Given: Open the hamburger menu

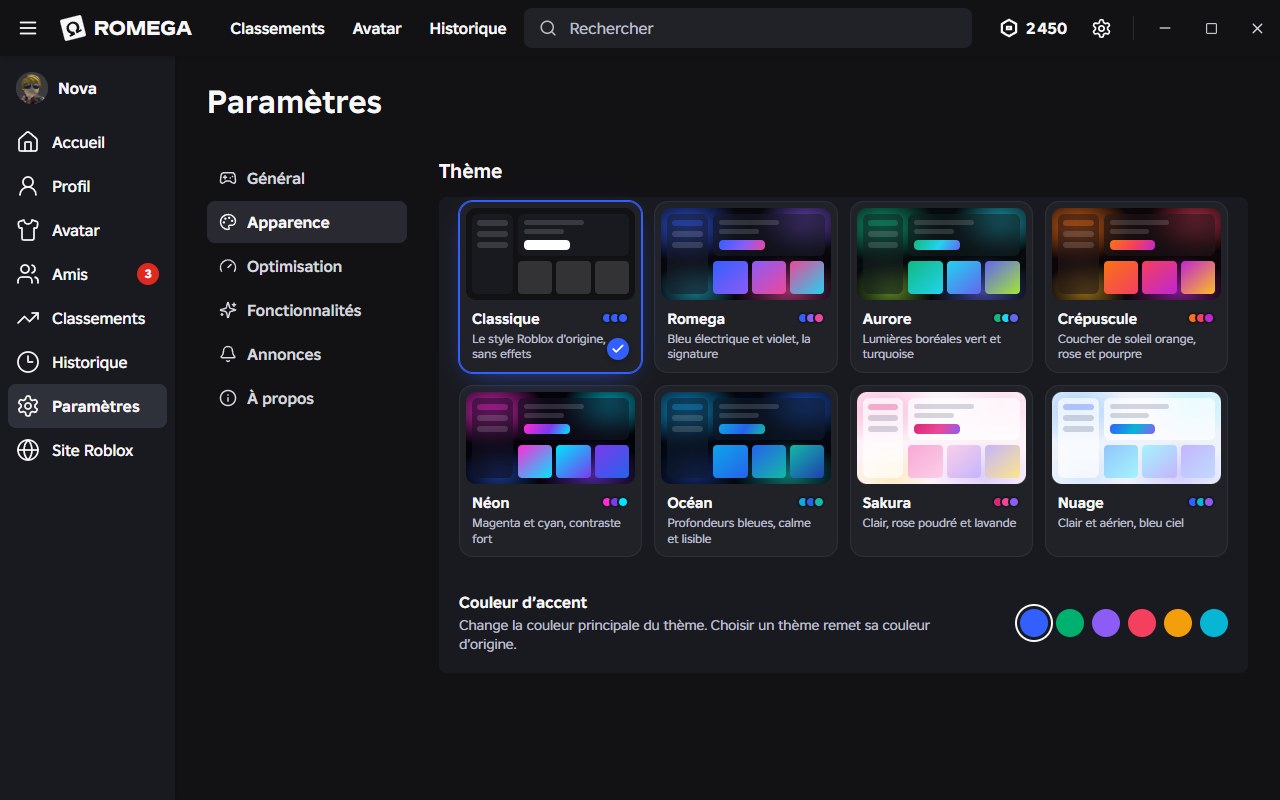Looking at the screenshot, I should (x=28, y=28).
